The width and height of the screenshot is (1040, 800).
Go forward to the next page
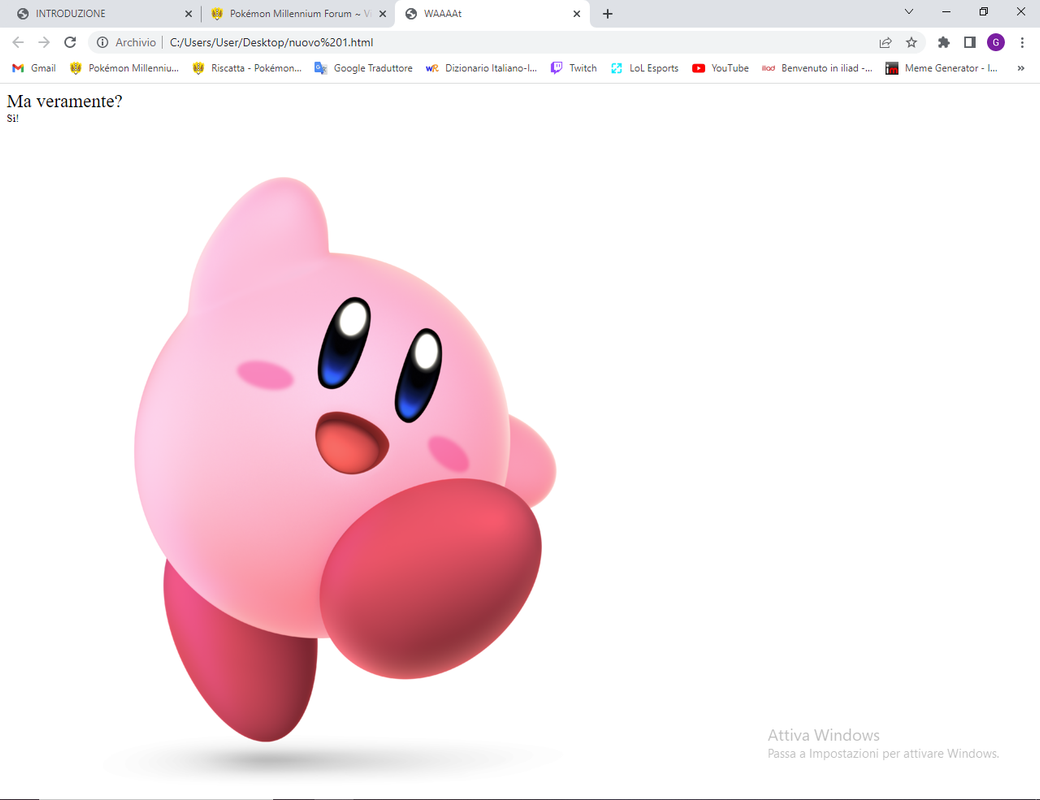pyautogui.click(x=44, y=42)
